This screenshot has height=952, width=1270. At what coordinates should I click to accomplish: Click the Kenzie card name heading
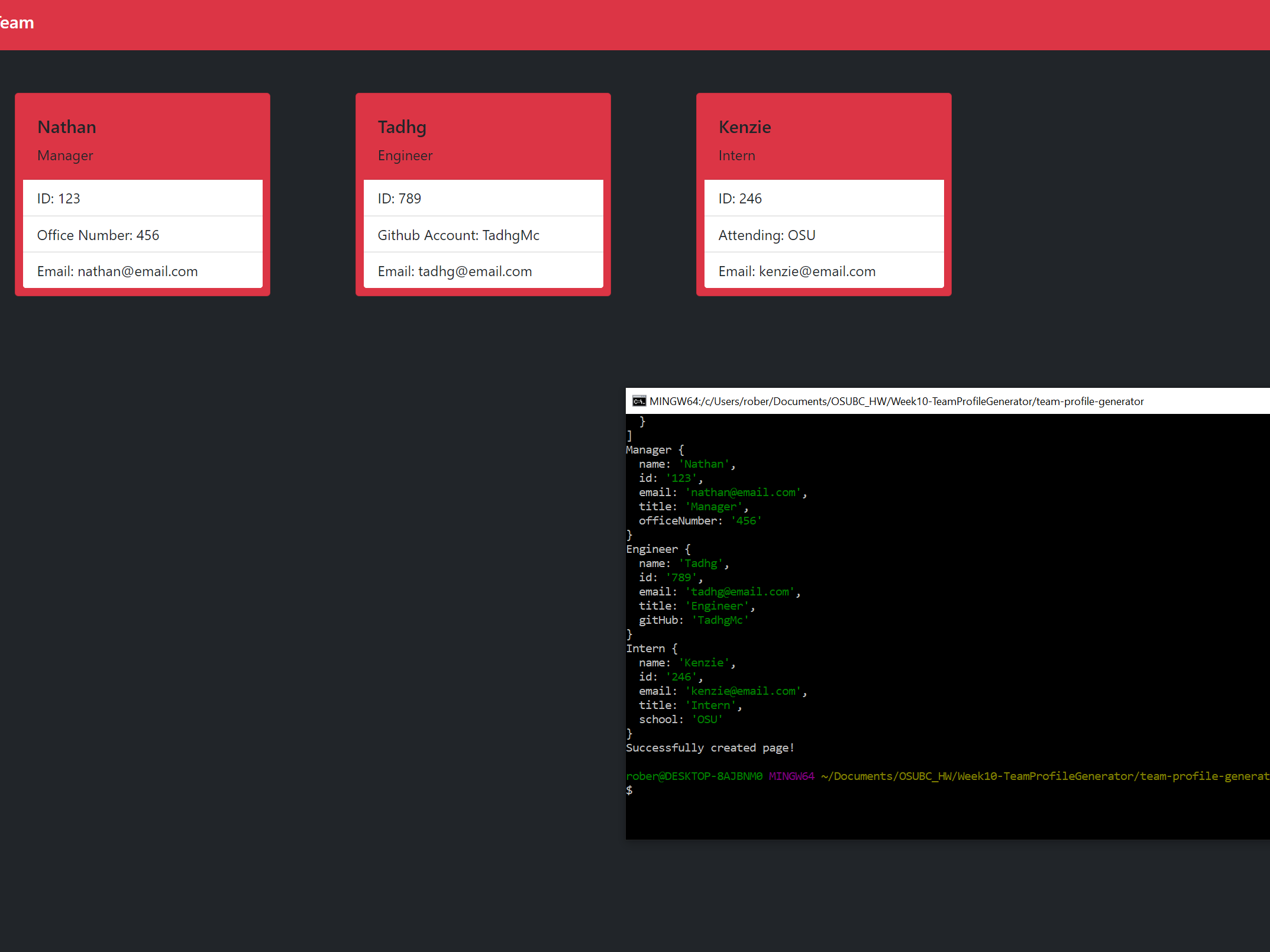tap(744, 127)
